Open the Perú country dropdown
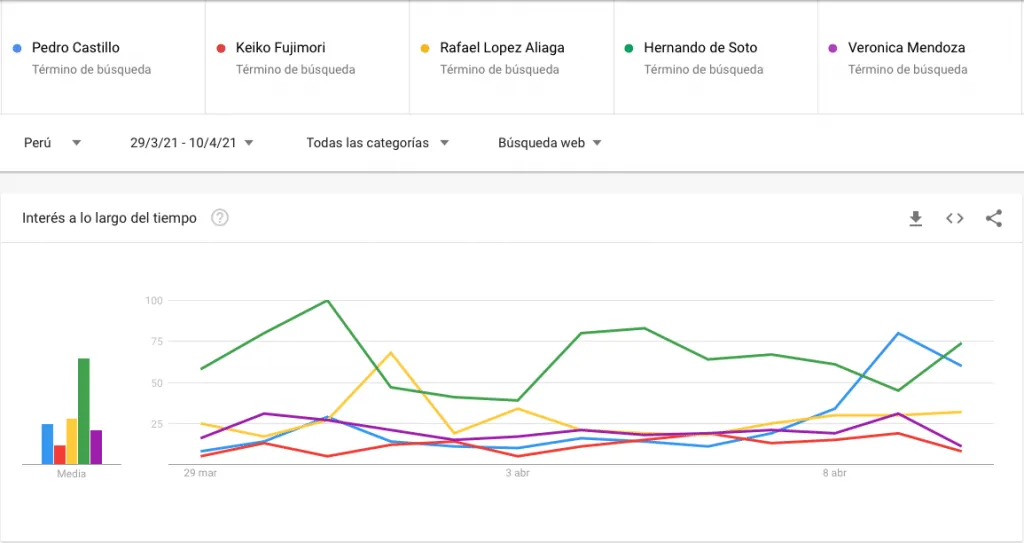Image resolution: width=1024 pixels, height=543 pixels. (52, 142)
